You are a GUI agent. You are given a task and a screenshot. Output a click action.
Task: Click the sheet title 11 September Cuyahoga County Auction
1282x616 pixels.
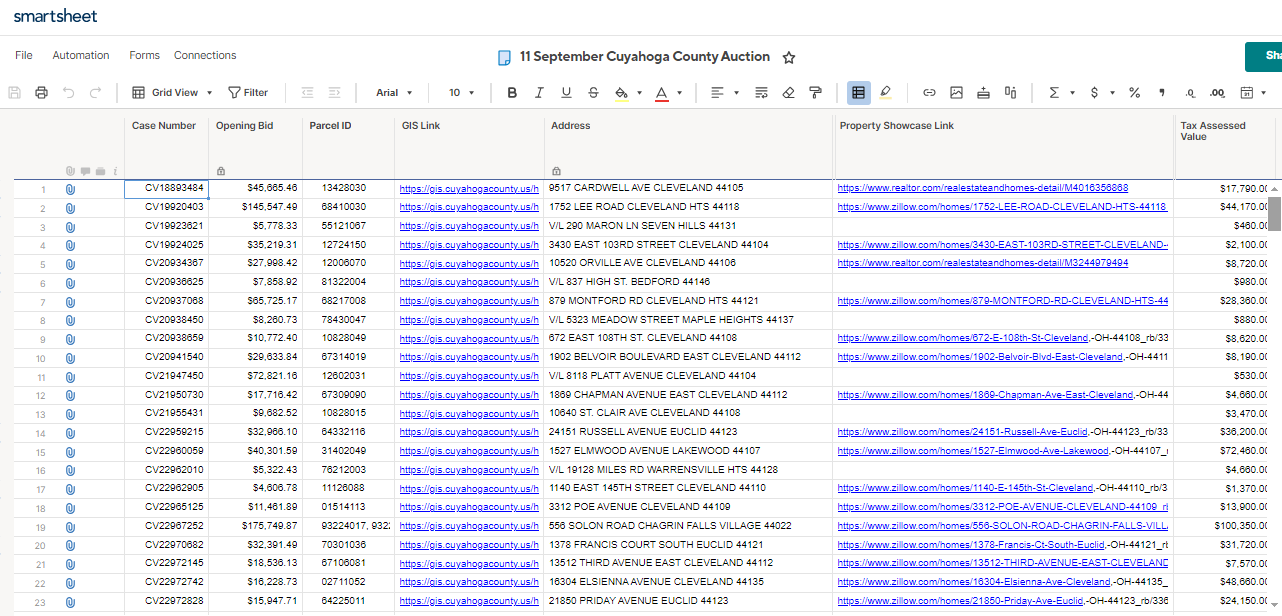pos(645,57)
